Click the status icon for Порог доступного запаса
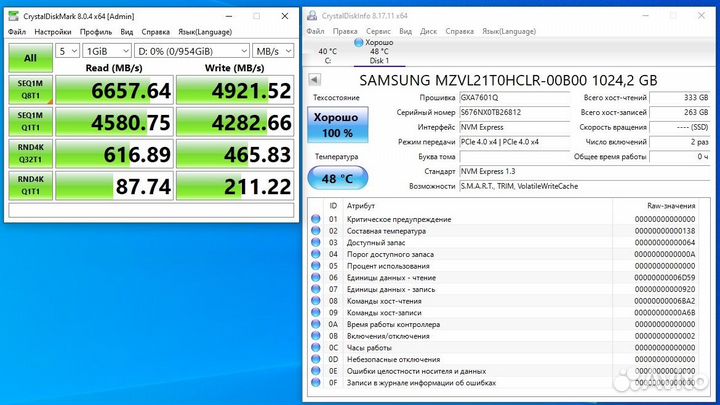Viewport: 720px width, 405px height. [315, 254]
